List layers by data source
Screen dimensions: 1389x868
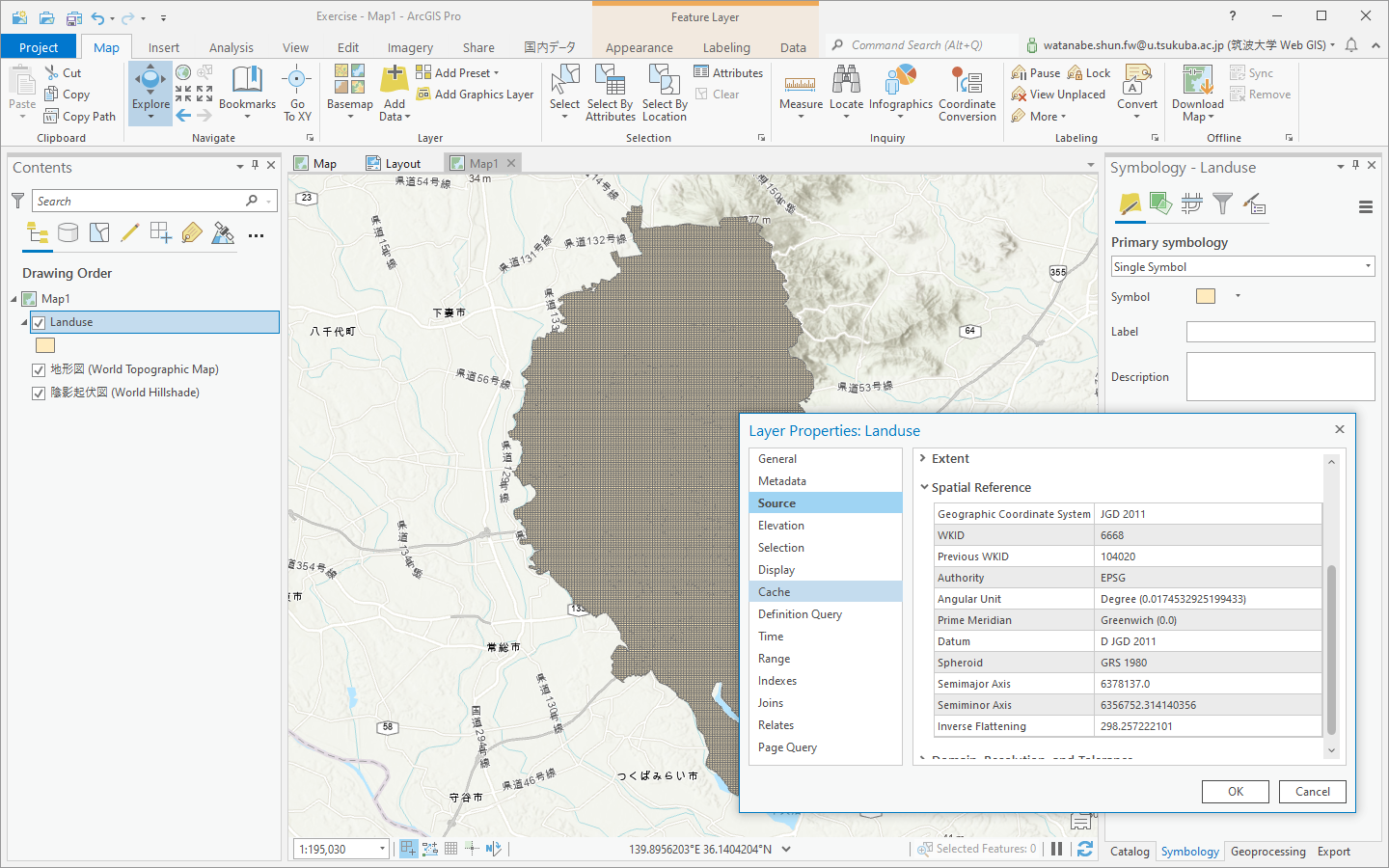(x=68, y=232)
